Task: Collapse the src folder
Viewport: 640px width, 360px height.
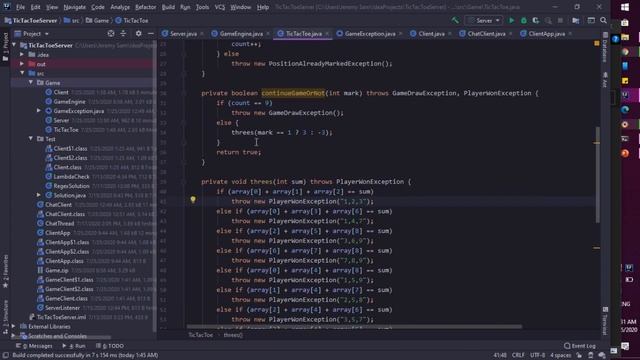Action: 22,73
